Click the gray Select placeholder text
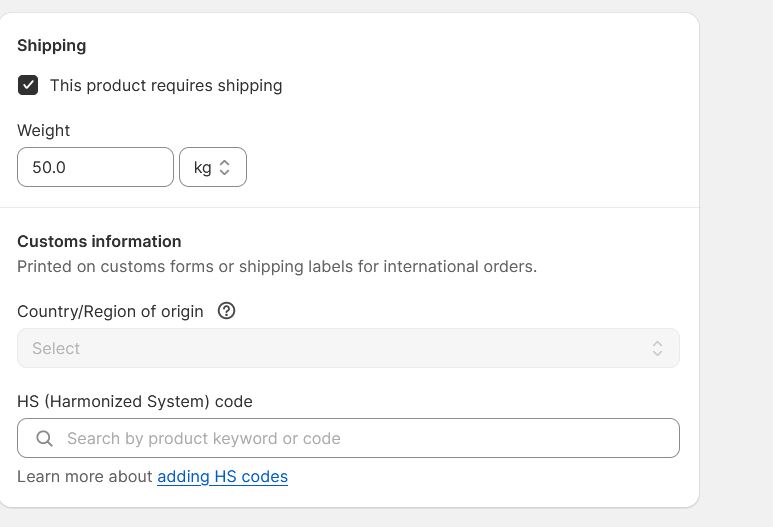The image size is (773, 527). point(56,349)
